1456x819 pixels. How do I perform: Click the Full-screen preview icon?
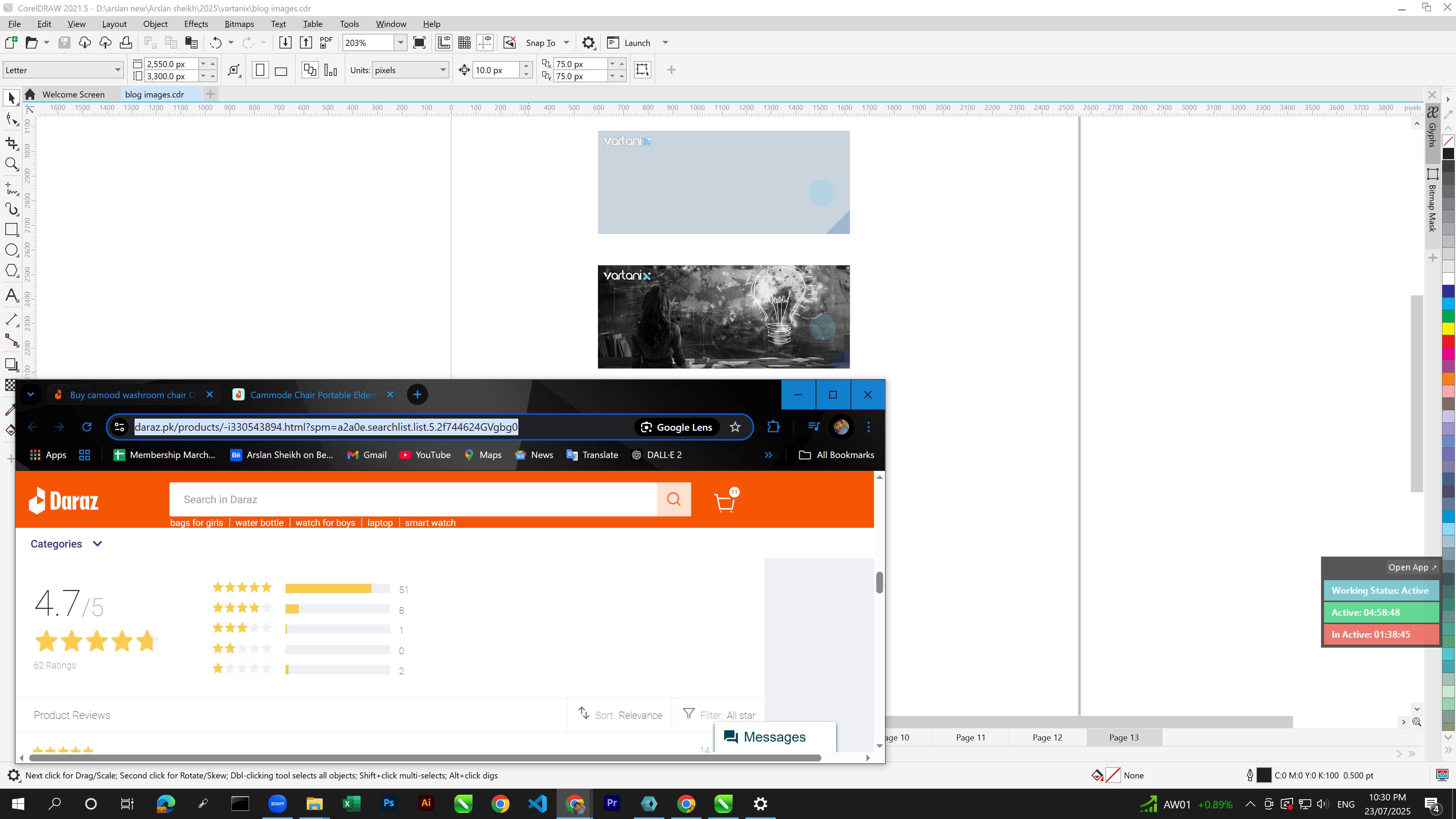click(419, 42)
